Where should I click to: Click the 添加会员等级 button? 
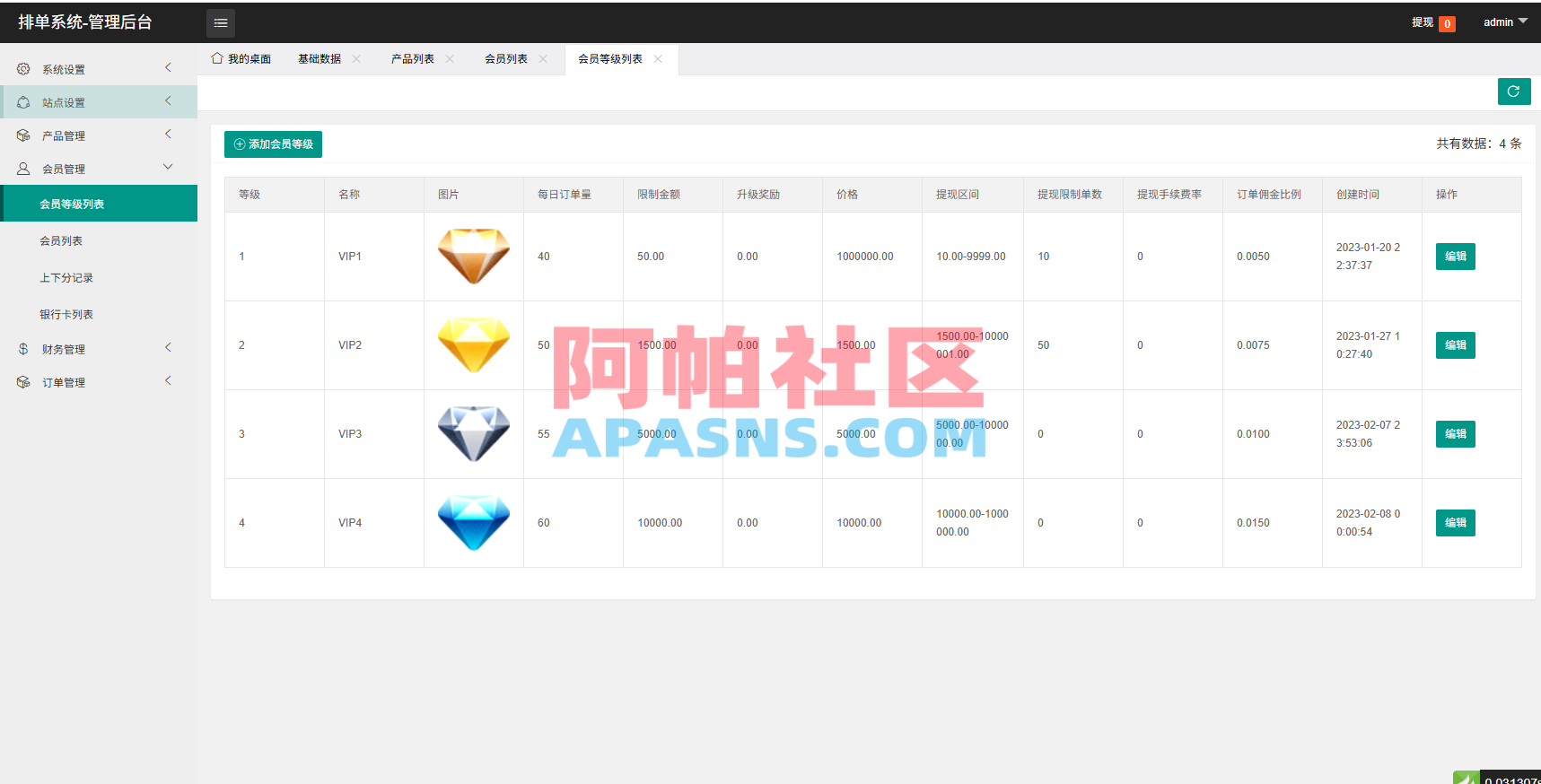[273, 144]
